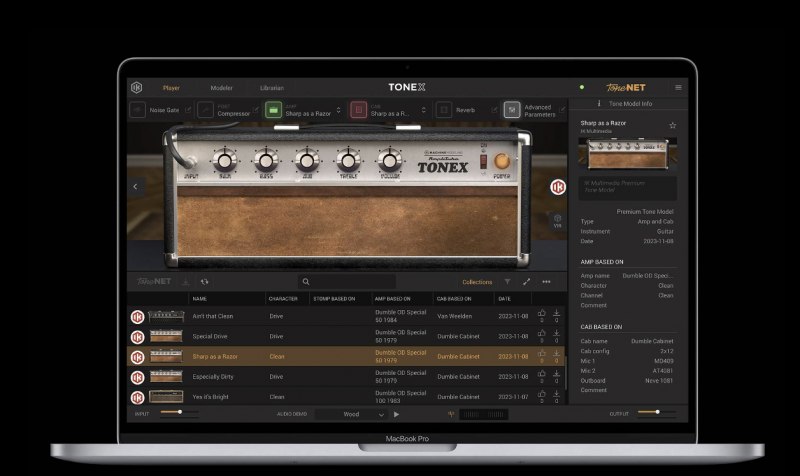The image size is (800, 476).
Task: Click the refresh sync icon in browser bar
Action: [205, 282]
